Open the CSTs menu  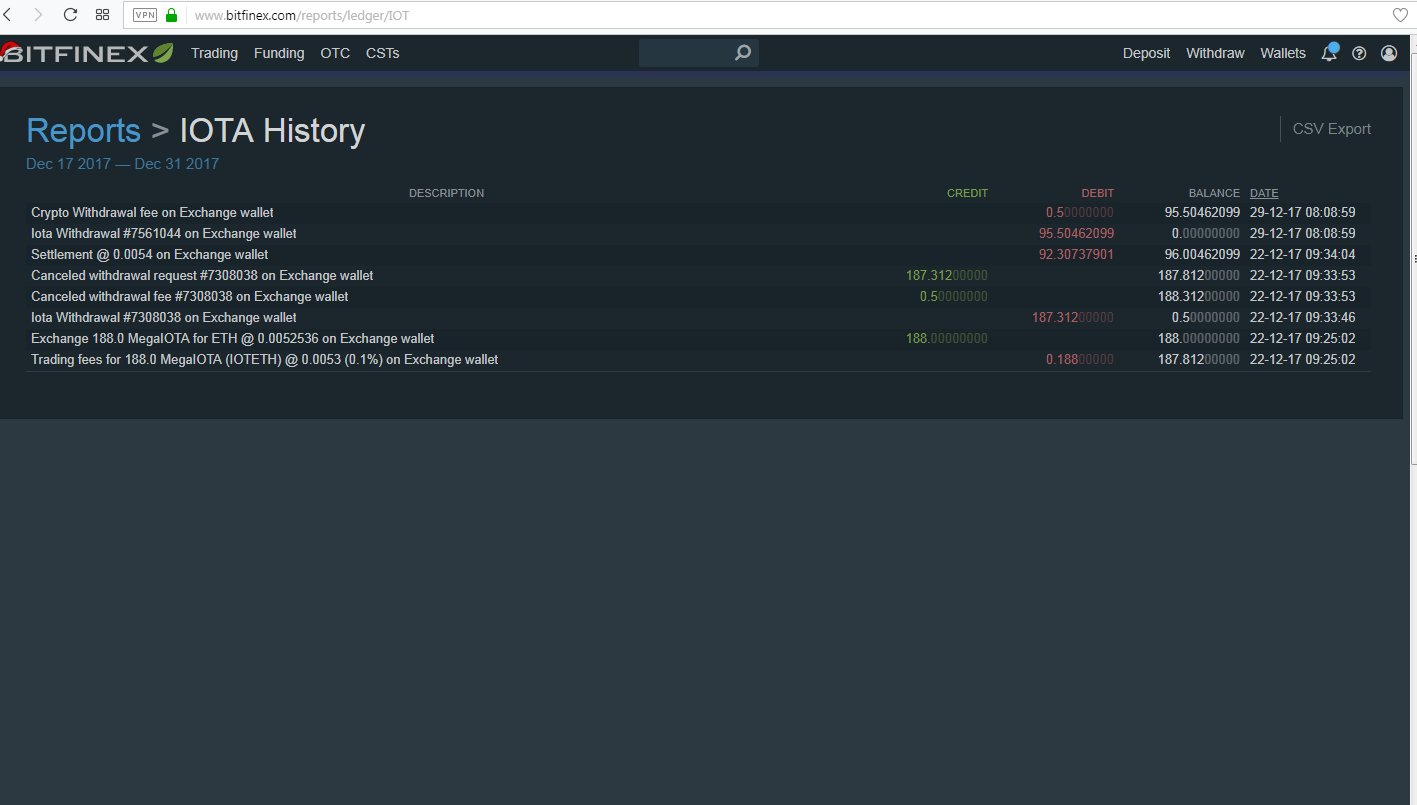[x=382, y=53]
